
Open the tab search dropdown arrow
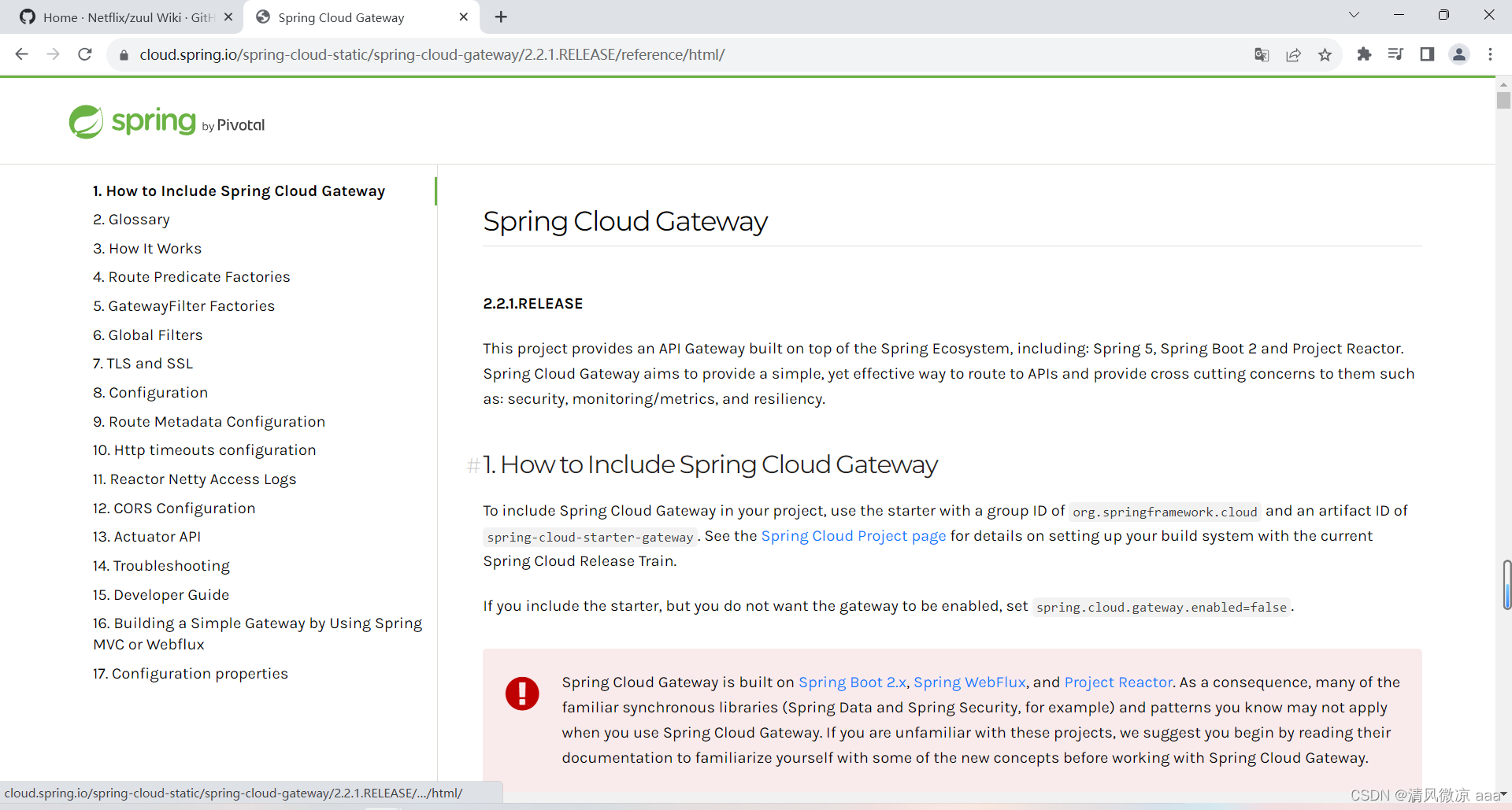click(1354, 15)
